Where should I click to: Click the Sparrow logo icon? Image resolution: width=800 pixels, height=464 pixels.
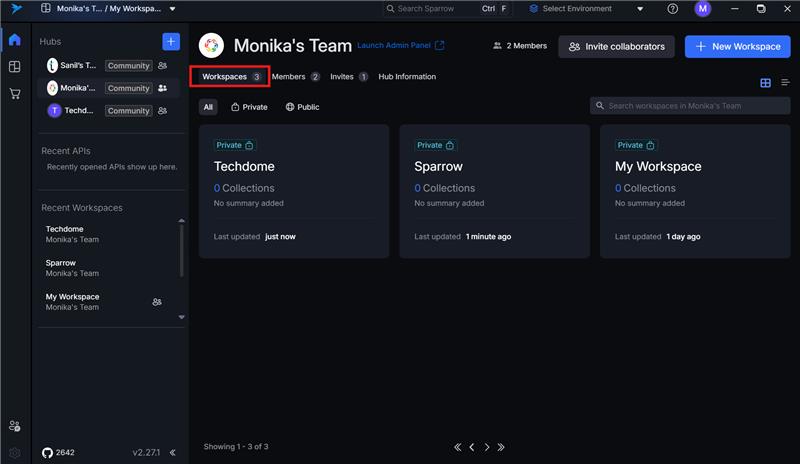point(16,9)
